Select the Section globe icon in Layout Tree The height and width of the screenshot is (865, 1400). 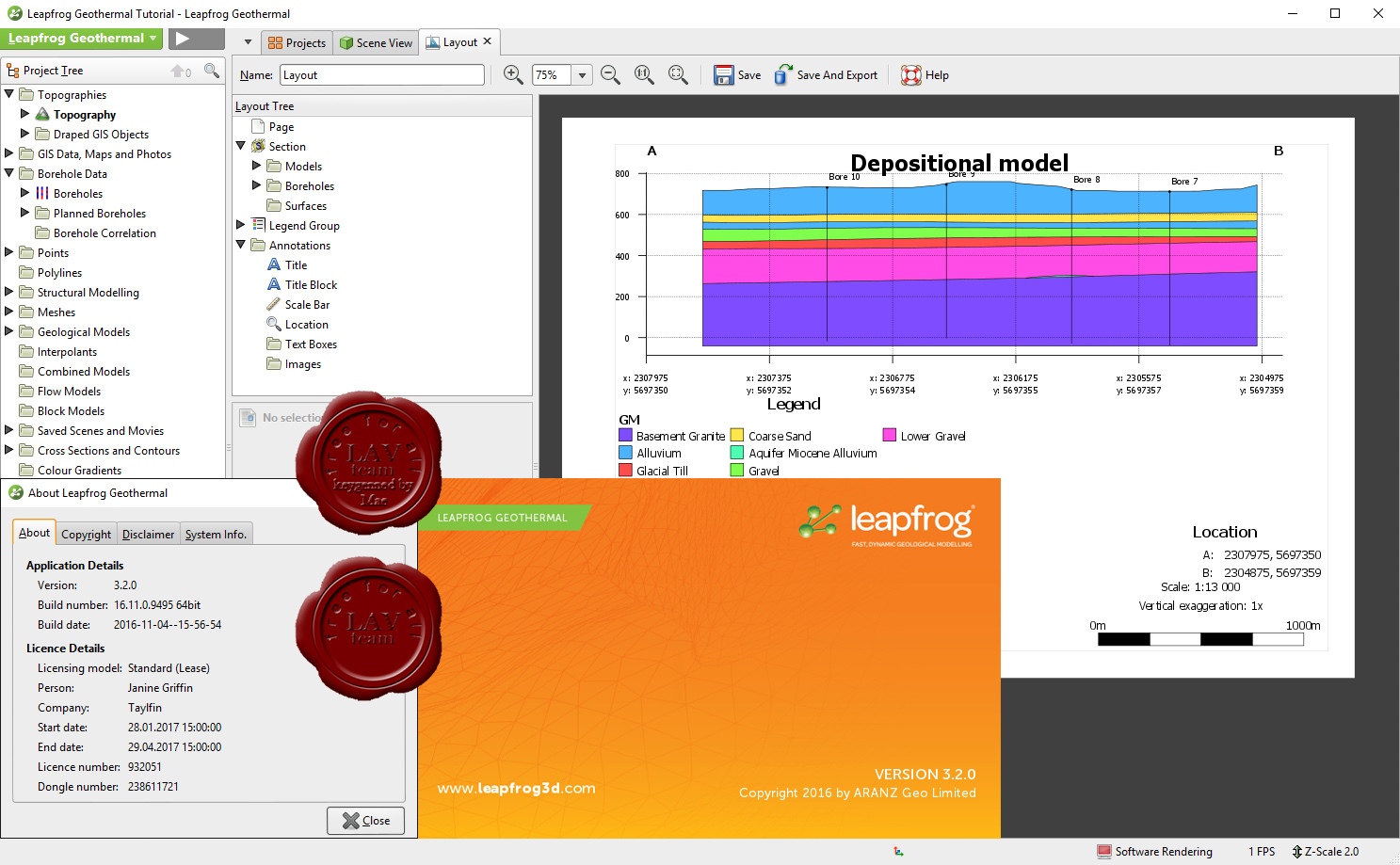258,146
